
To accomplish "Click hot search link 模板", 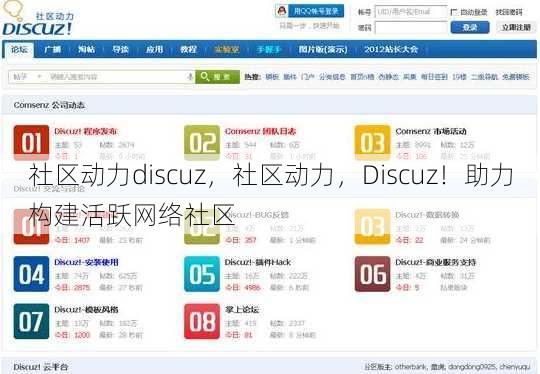I will tap(272, 77).
